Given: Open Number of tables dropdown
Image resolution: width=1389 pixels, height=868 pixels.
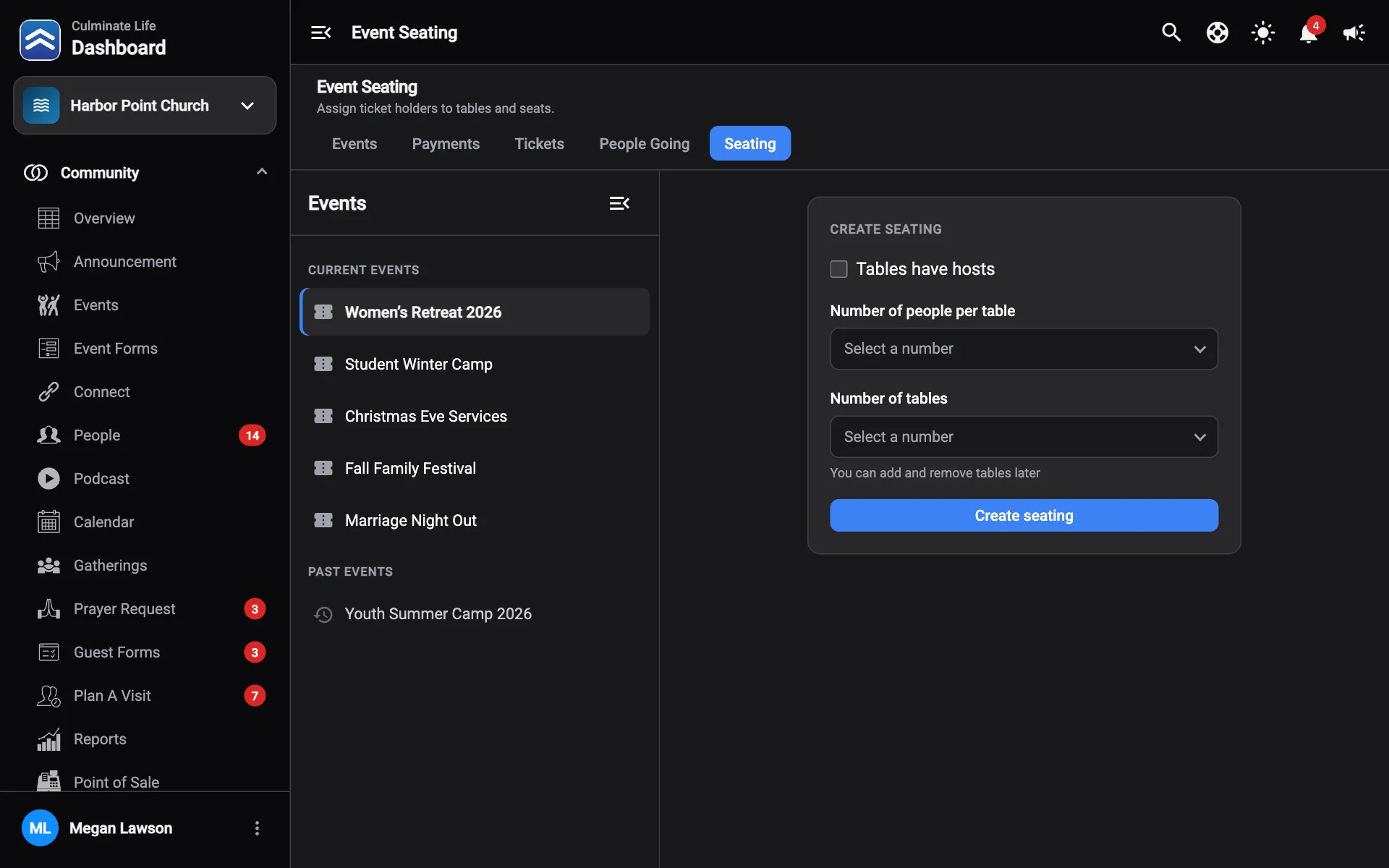Looking at the screenshot, I should point(1024,437).
